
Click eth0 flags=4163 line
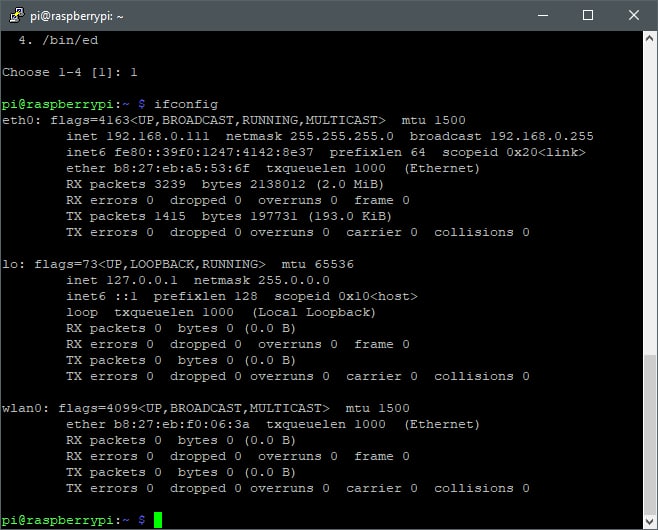tap(234, 120)
